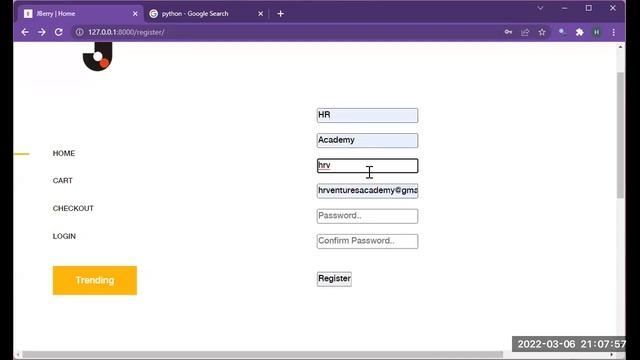Switch to python - Google Search tab
The height and width of the screenshot is (360, 640).
click(x=207, y=13)
